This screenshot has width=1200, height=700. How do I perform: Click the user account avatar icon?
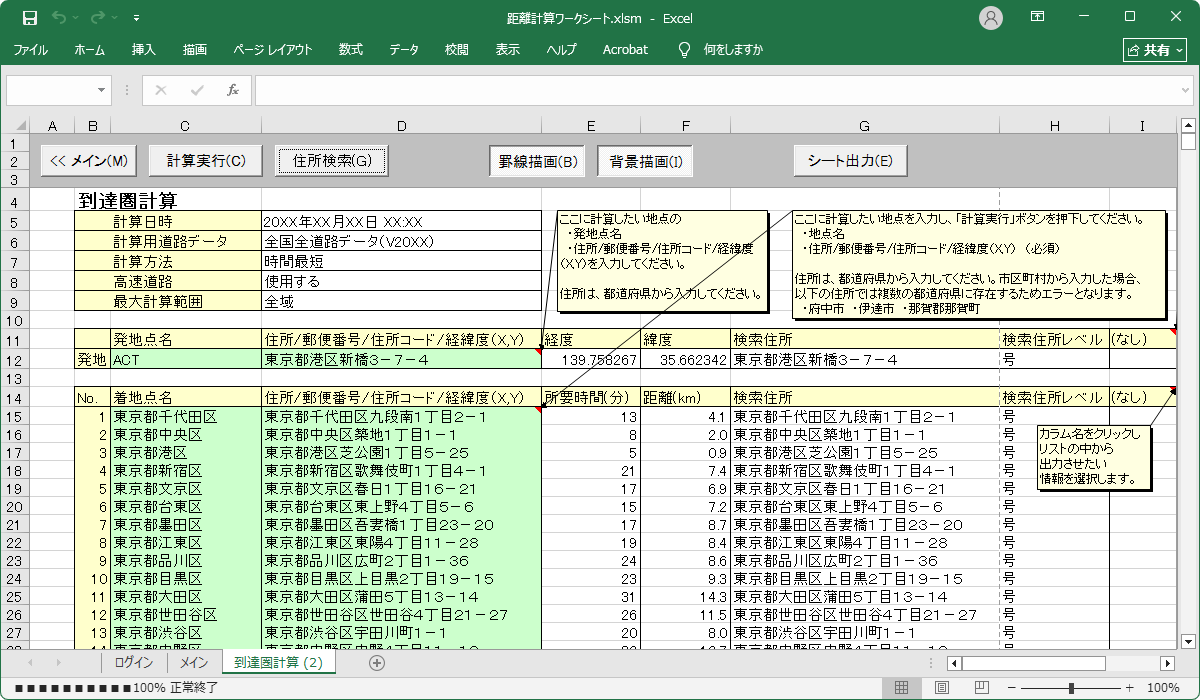click(x=991, y=17)
